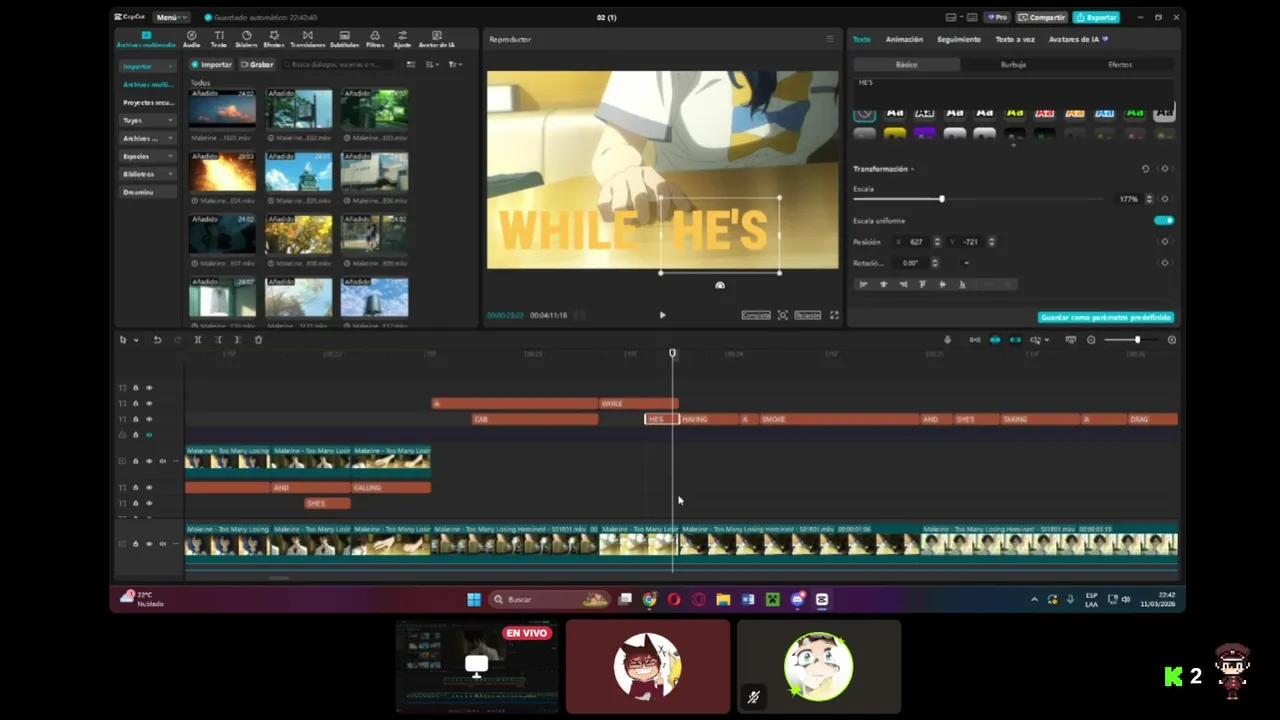Expand more text style presets chevron
1280x720 pixels.
click(1014, 146)
